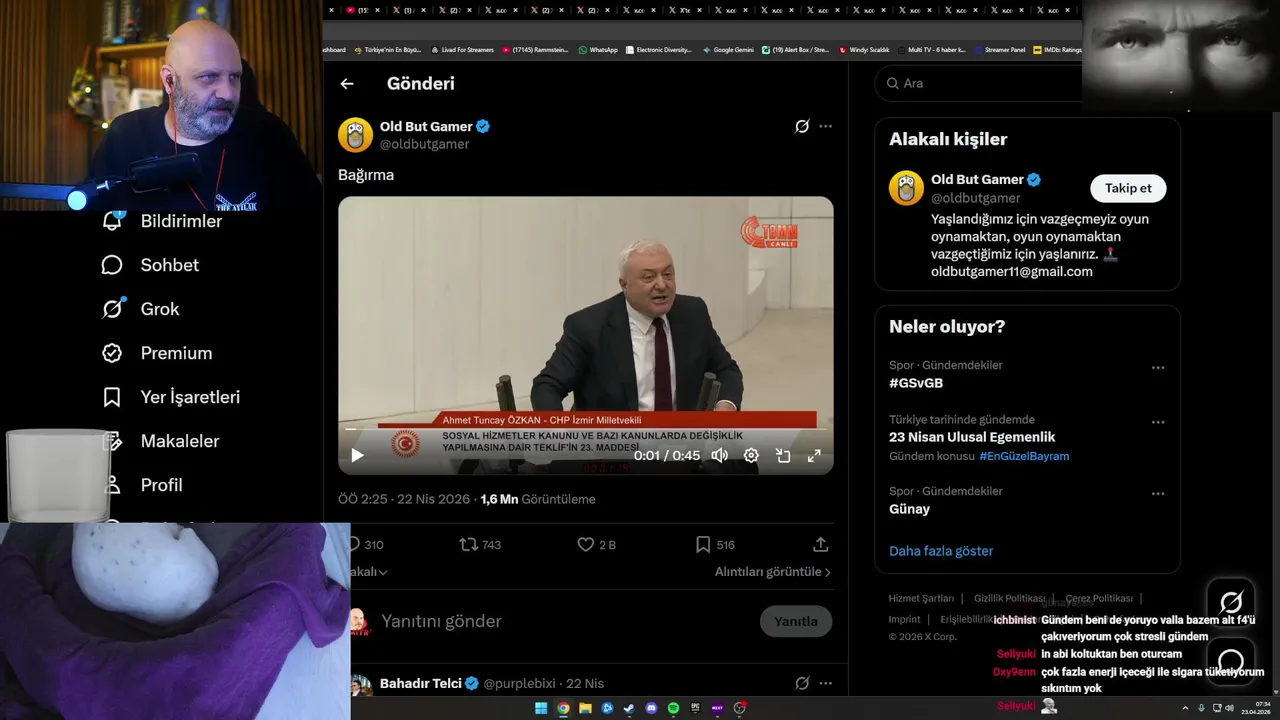The image size is (1280, 720).
Task: Open Profil in sidebar
Action: coord(142,485)
